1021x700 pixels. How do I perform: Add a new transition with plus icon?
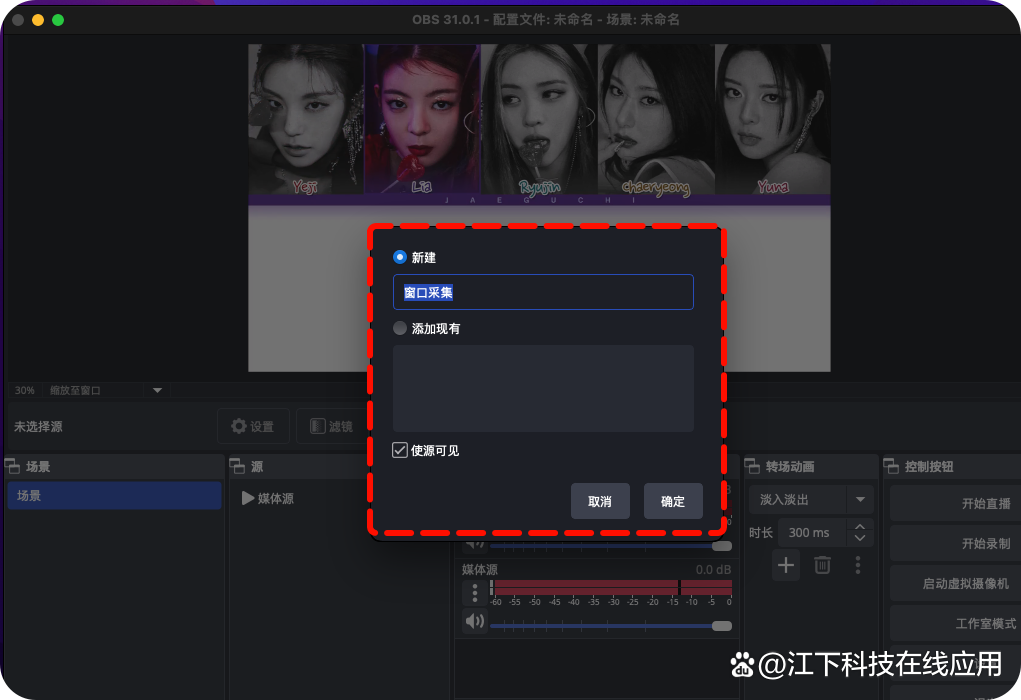[786, 565]
